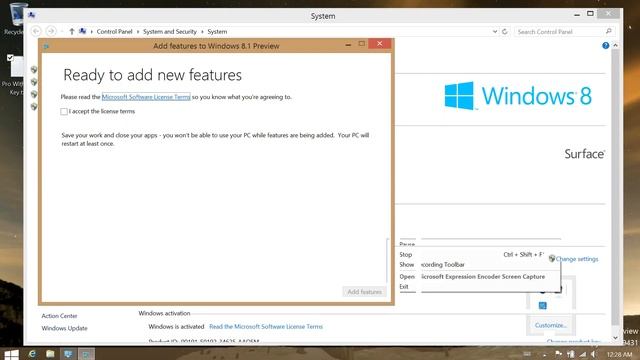The image size is (640, 360).
Task: Open help with the blue question mark icon
Action: [605, 46]
